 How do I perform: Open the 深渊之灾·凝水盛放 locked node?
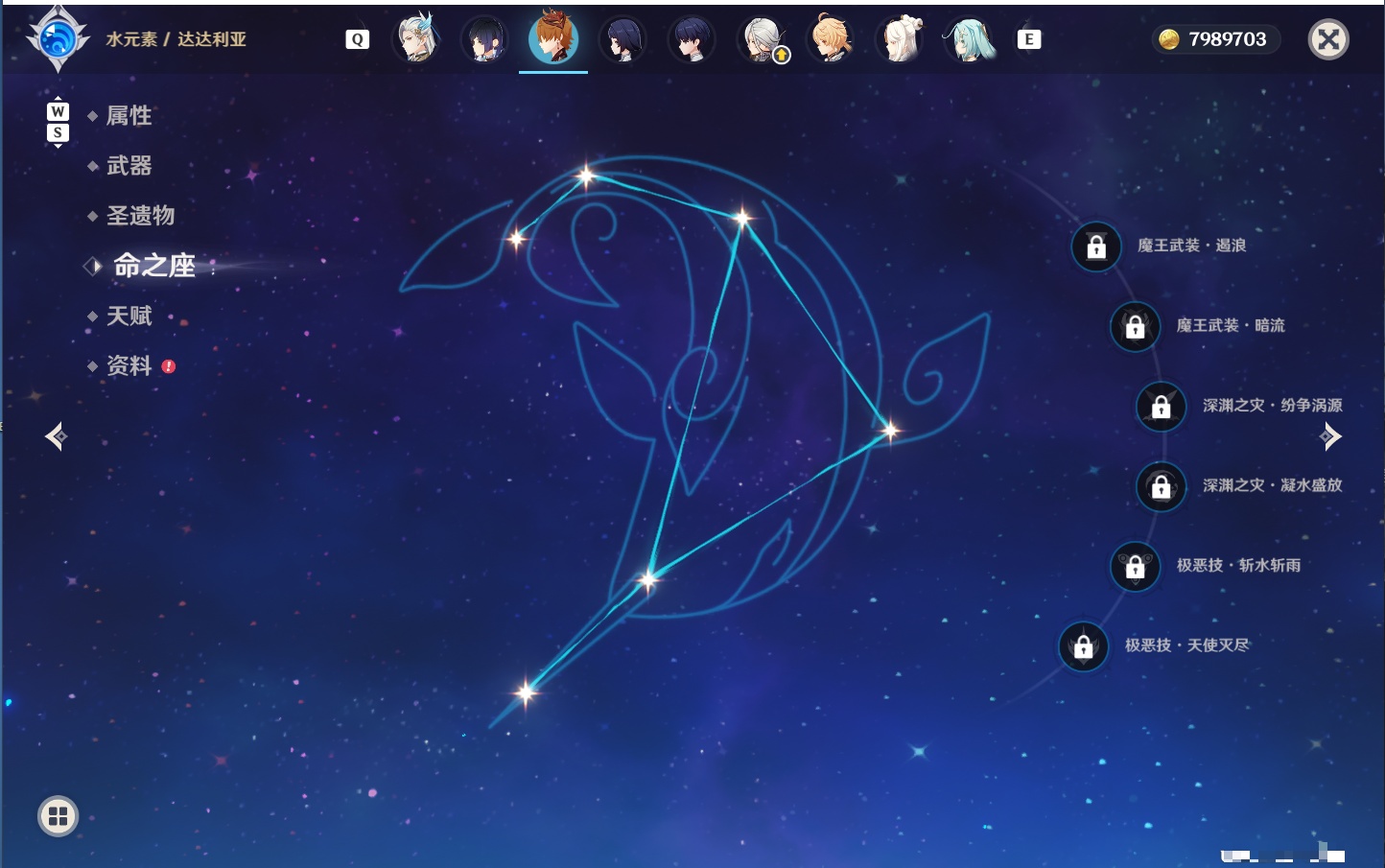(x=1162, y=486)
